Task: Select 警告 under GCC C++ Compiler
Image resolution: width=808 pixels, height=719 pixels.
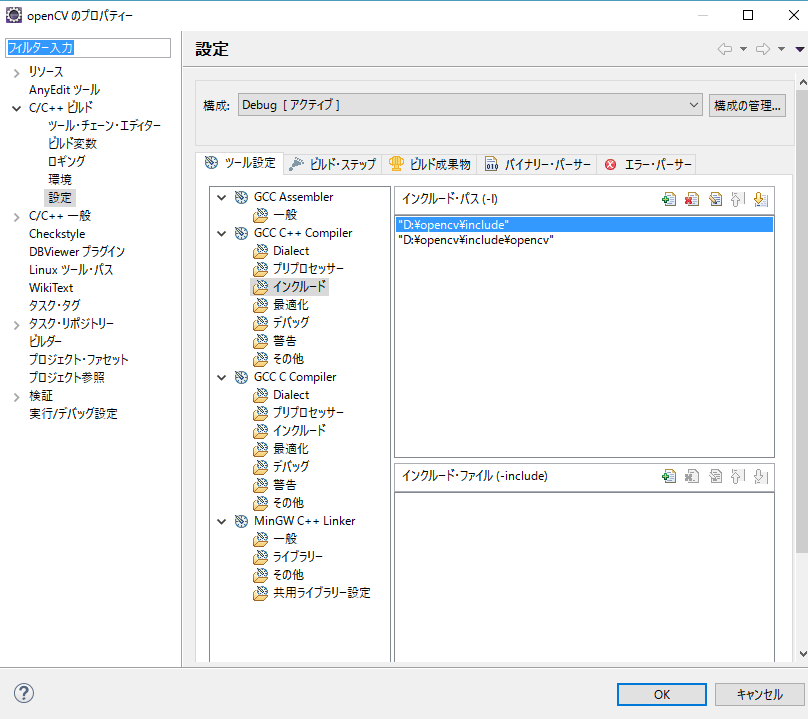Action: click(284, 341)
